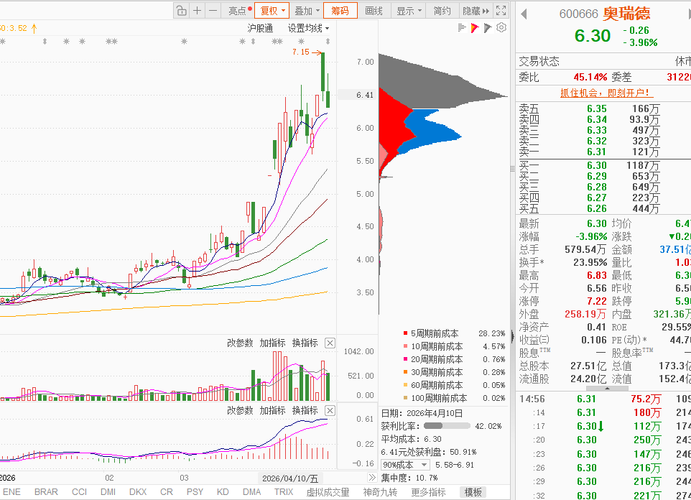
Task: Click double-chevron at end of date axis
Action: tap(372, 478)
